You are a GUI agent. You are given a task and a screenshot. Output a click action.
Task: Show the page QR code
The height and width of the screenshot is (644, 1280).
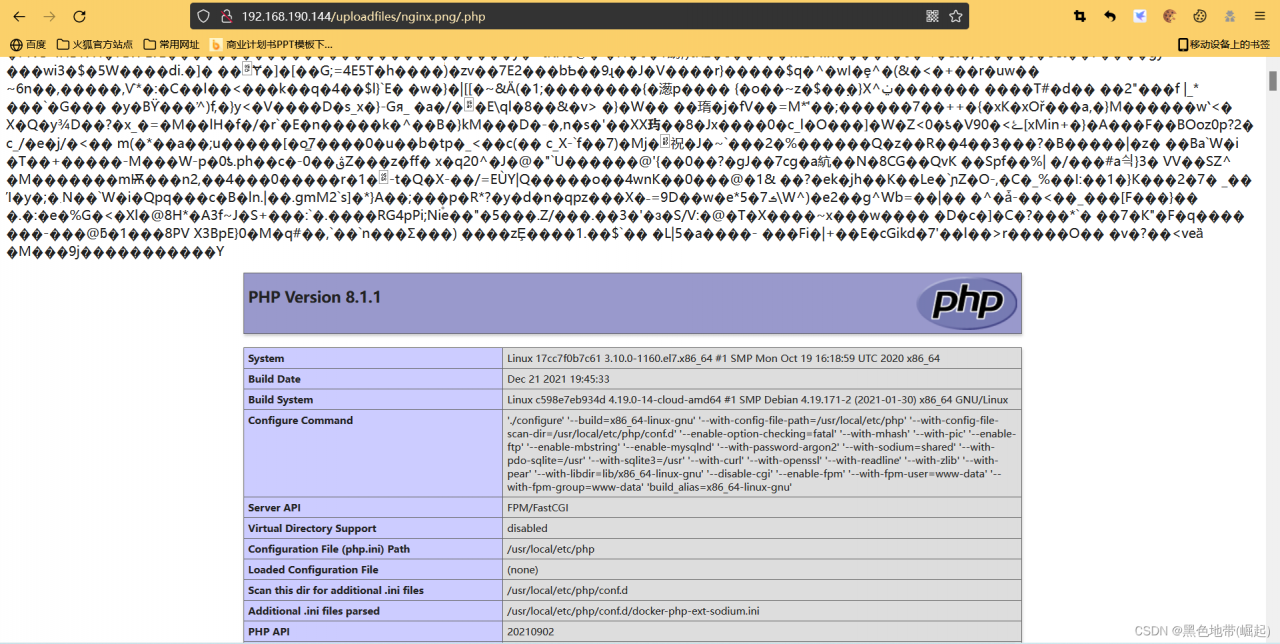(x=932, y=16)
